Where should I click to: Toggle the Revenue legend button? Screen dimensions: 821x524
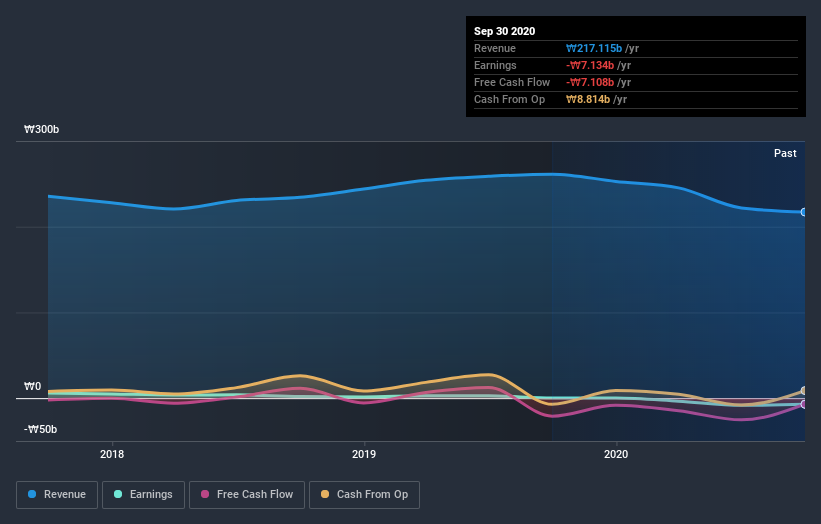click(57, 495)
